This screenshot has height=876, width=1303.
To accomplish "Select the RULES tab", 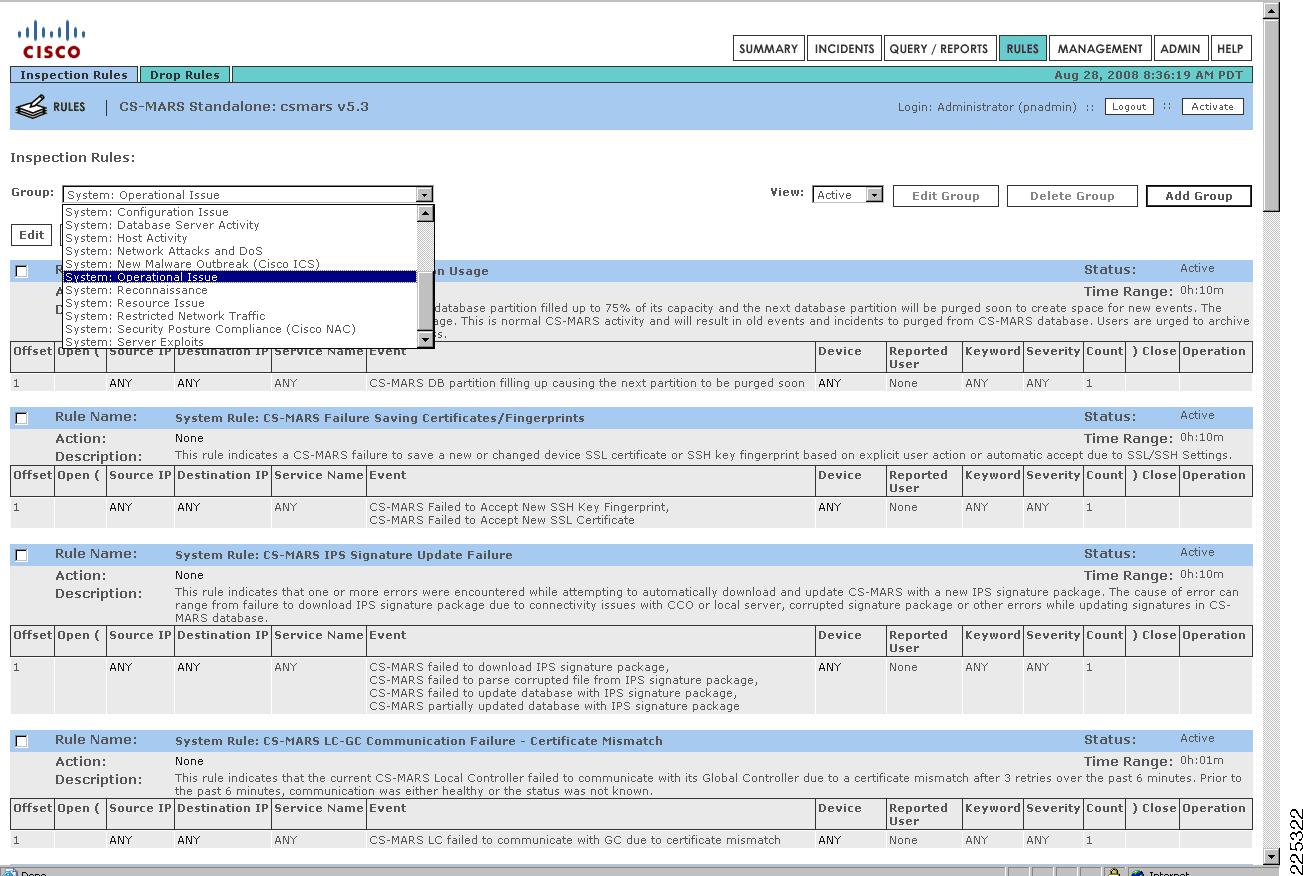I will point(1022,48).
